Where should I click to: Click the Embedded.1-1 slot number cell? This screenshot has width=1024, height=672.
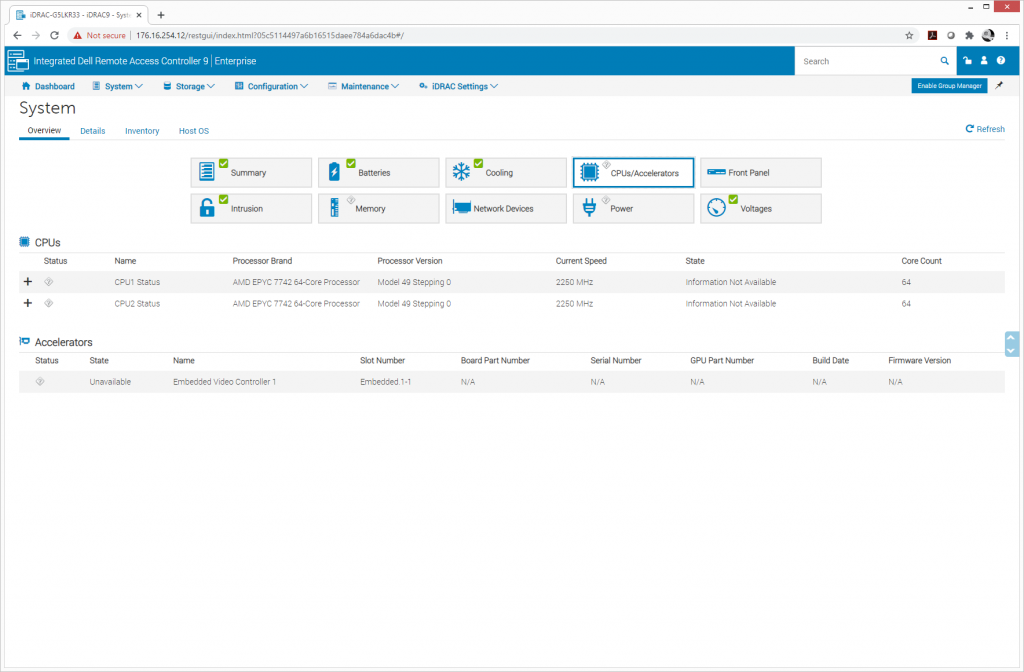point(385,381)
